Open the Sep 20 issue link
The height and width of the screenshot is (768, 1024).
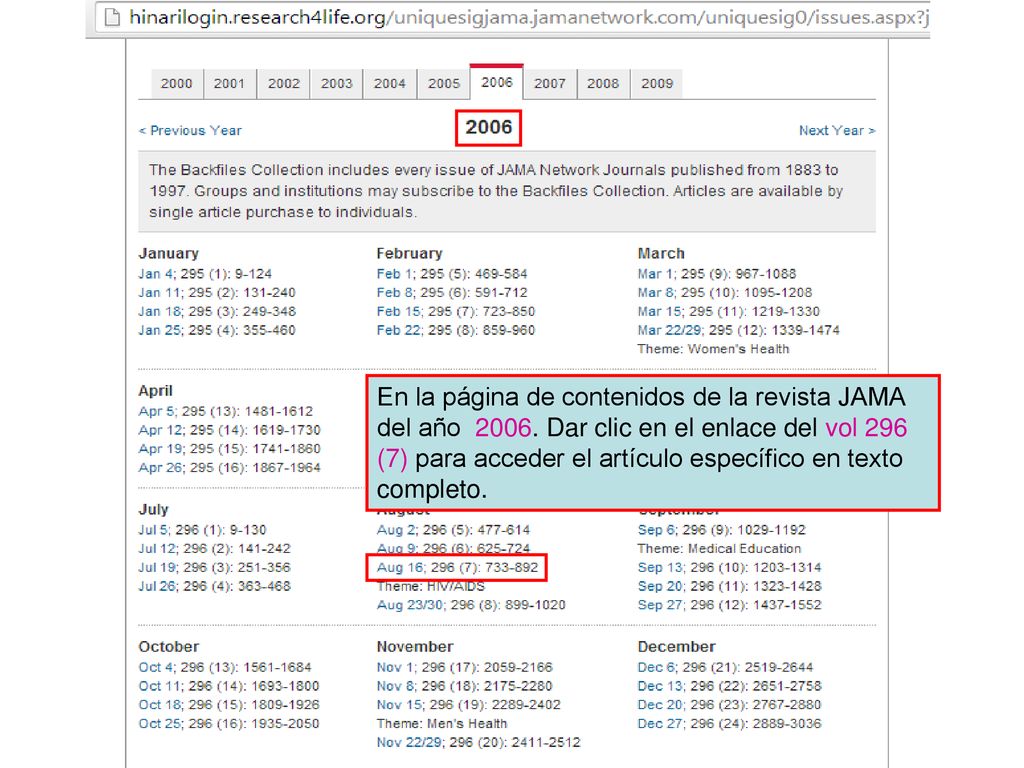[x=660, y=587]
